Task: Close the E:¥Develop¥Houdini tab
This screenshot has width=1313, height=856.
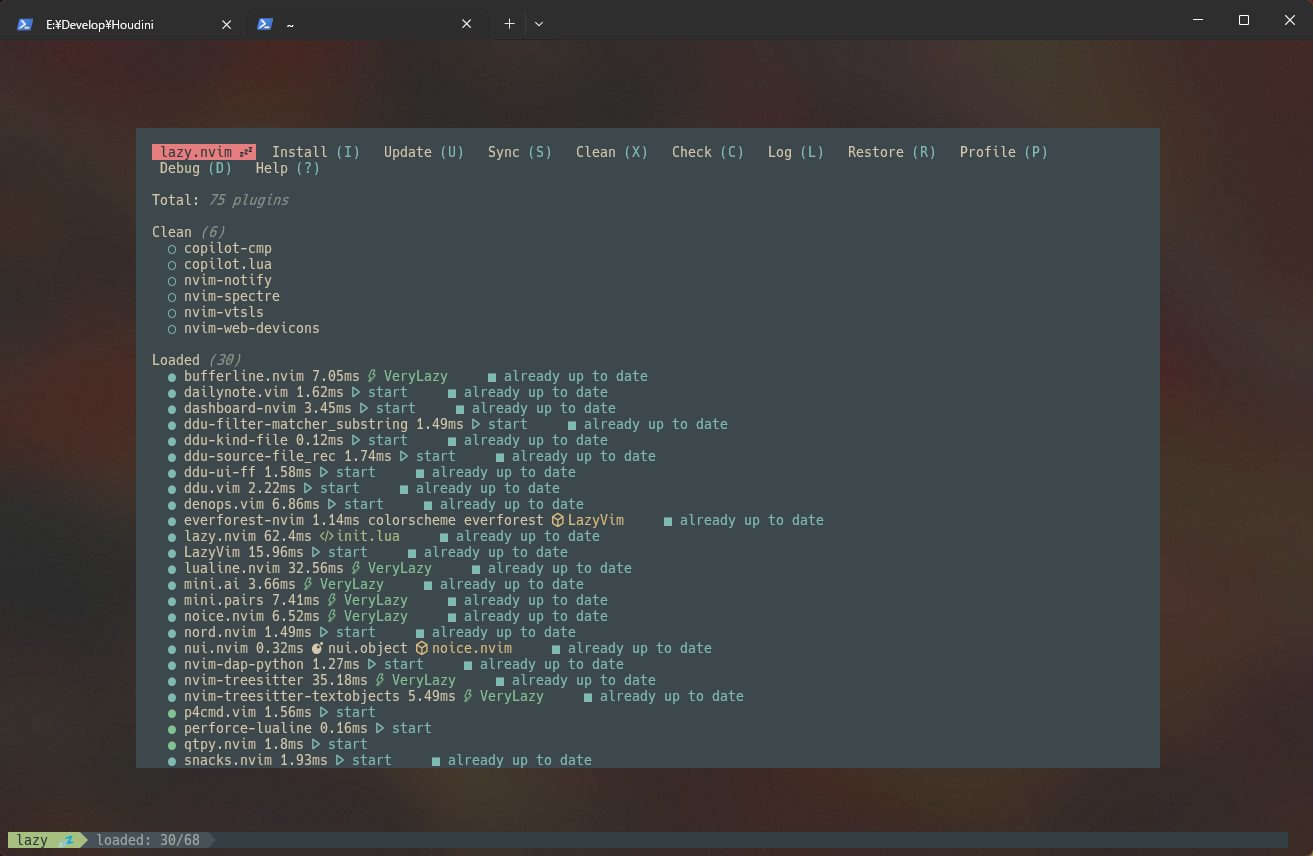Action: pyautogui.click(x=226, y=24)
